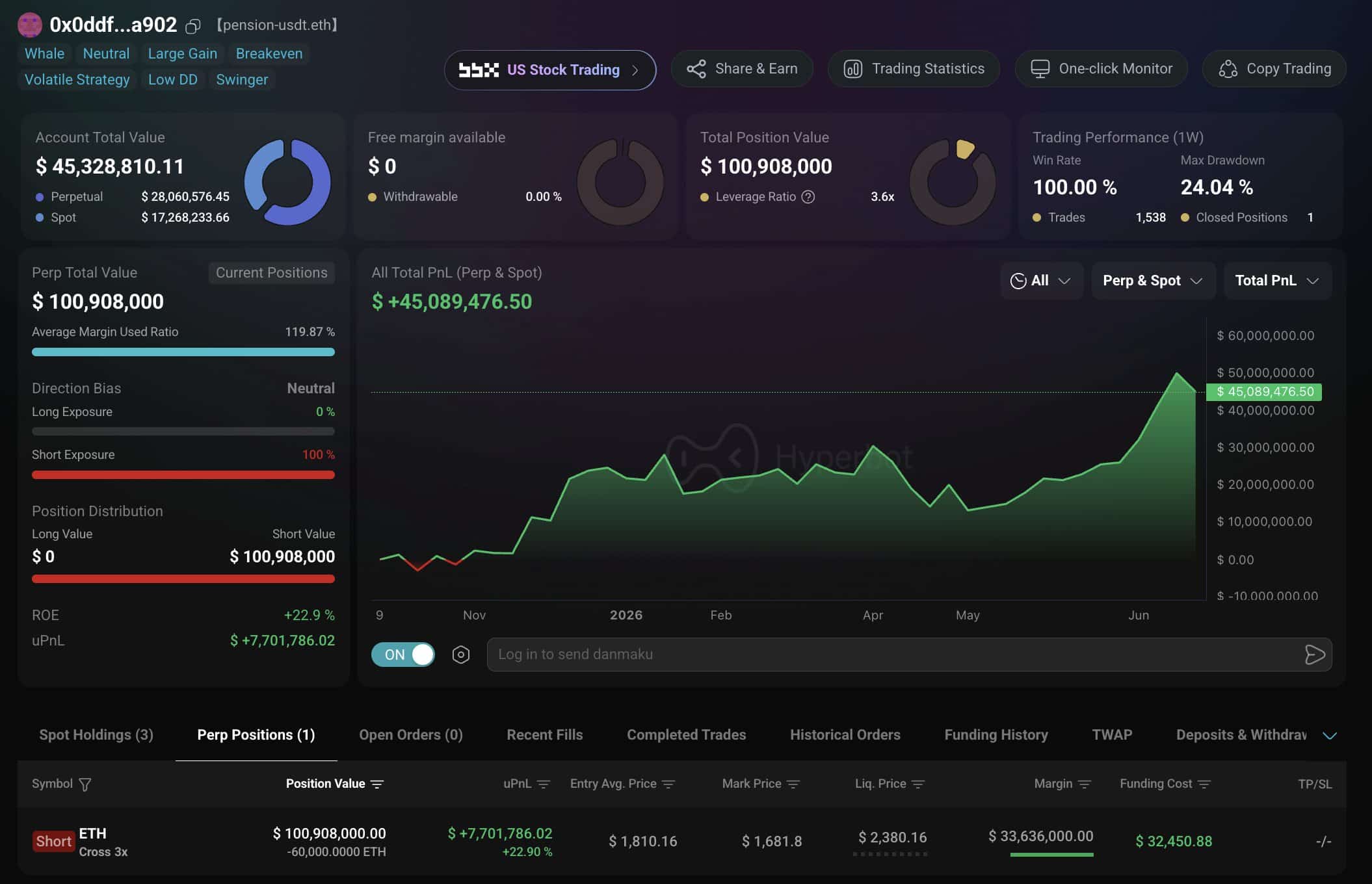Click the send danmaku arrow icon
Viewport: 1372px width, 884px height.
[1314, 655]
